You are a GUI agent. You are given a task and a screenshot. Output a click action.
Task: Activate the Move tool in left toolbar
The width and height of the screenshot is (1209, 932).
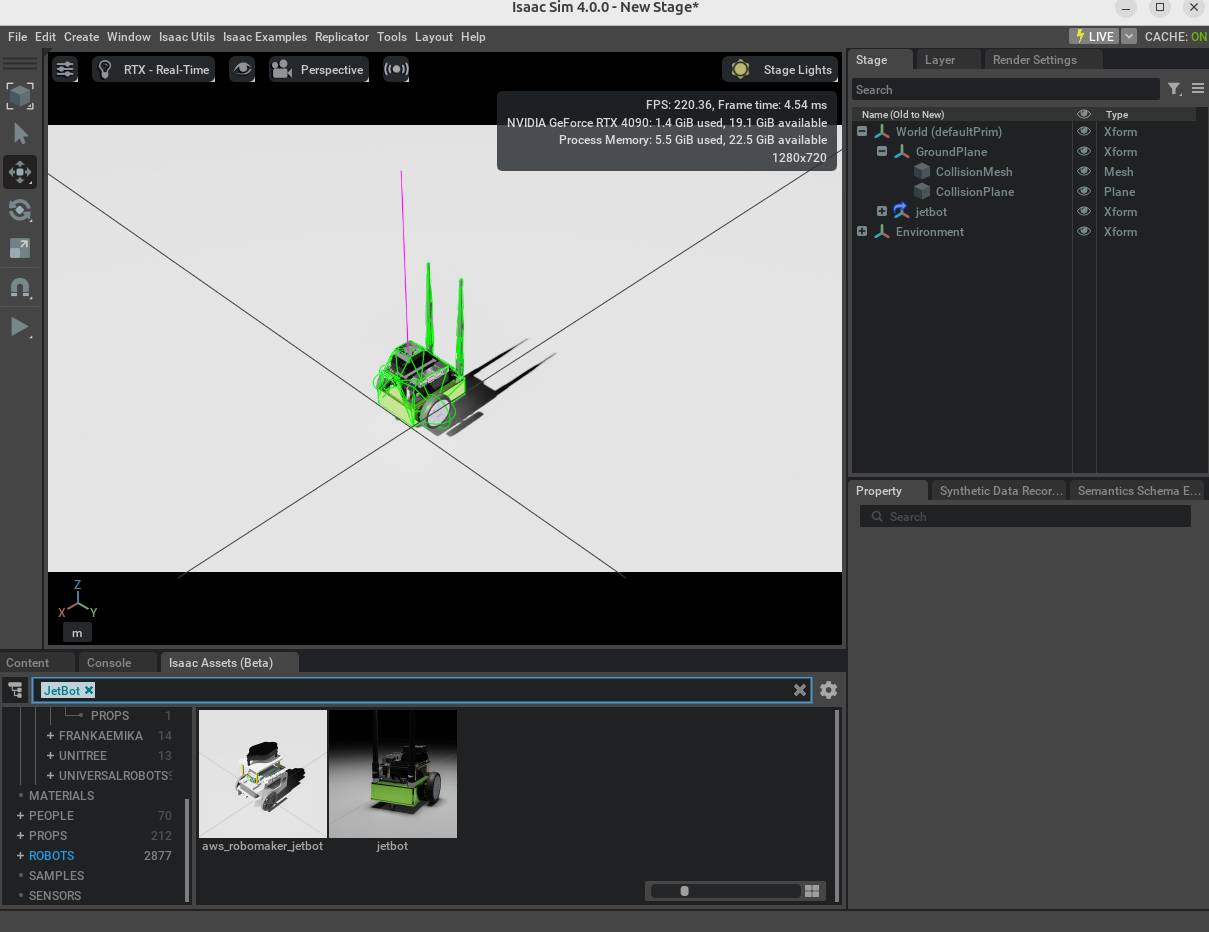(x=20, y=172)
